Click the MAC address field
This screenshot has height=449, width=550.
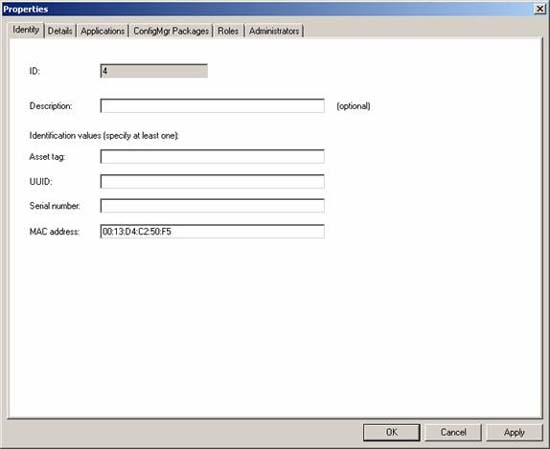click(212, 232)
